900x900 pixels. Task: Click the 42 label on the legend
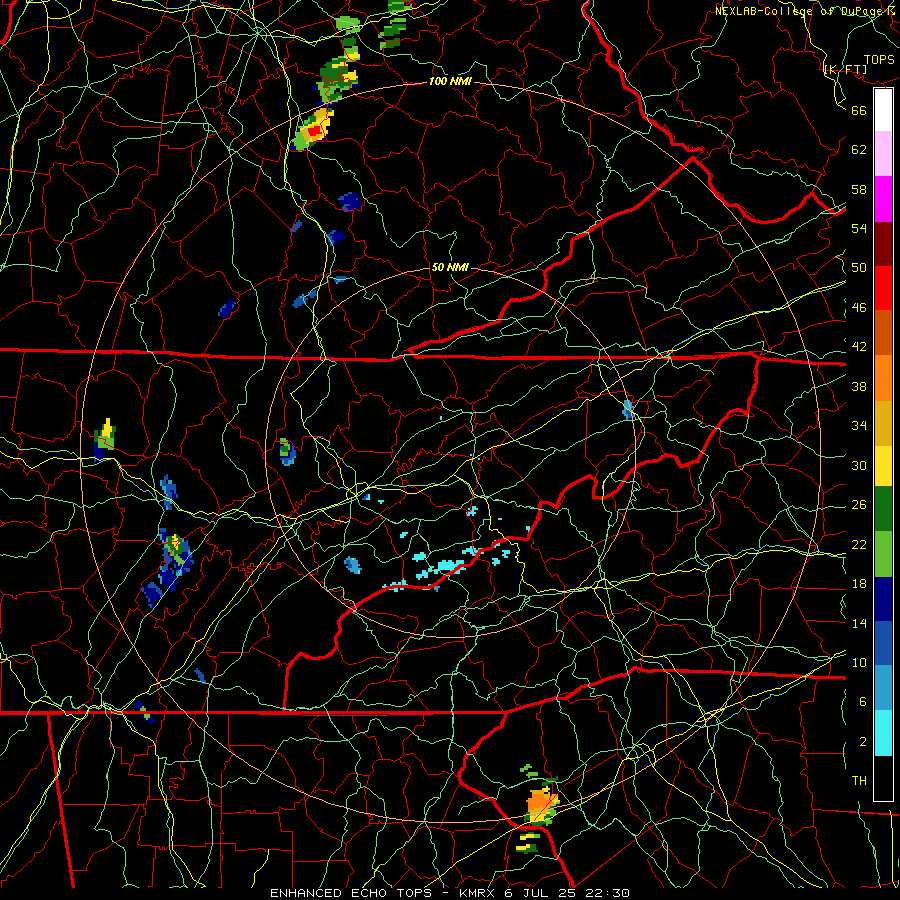coord(859,347)
